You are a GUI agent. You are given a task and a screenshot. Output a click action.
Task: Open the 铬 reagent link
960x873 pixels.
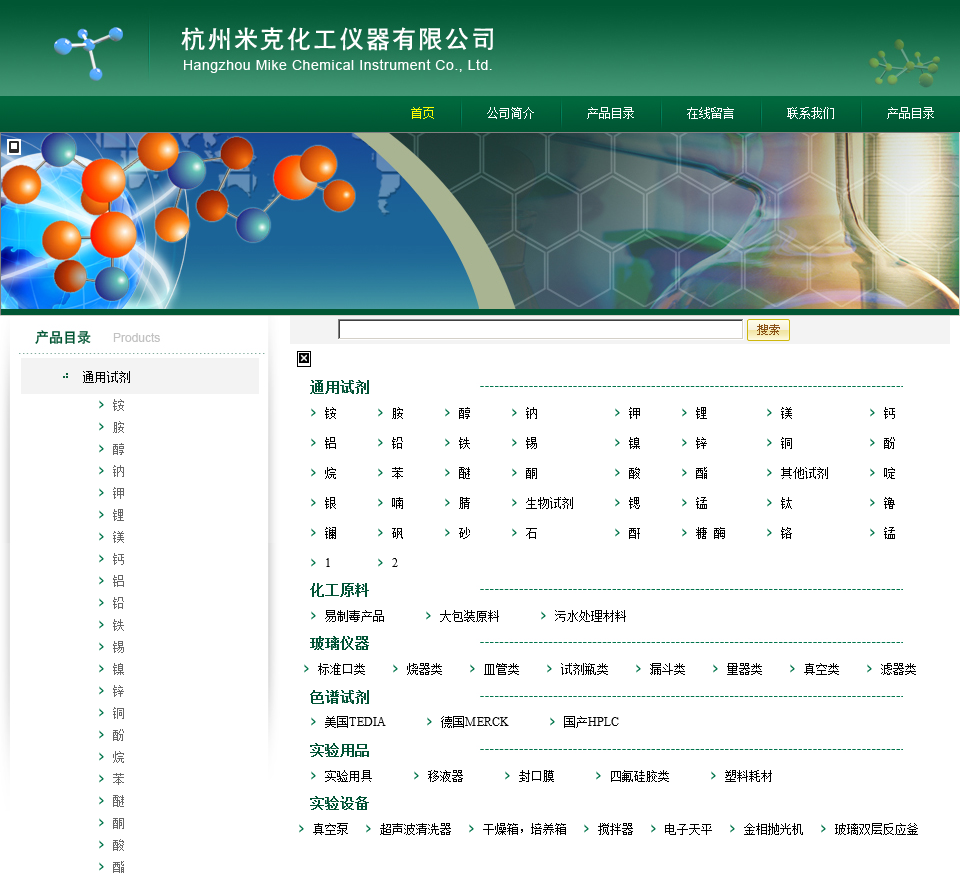(786, 533)
